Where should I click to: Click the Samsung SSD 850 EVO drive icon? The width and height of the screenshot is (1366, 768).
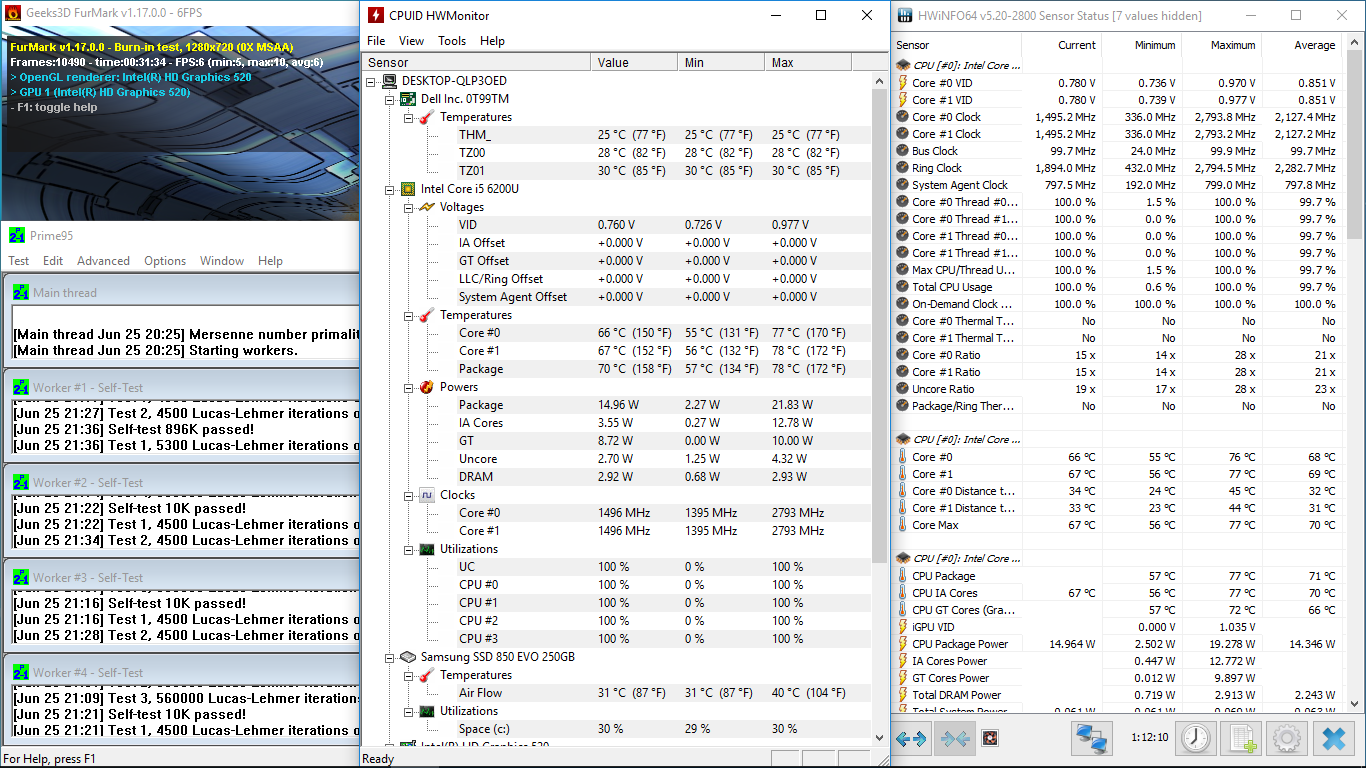point(408,657)
